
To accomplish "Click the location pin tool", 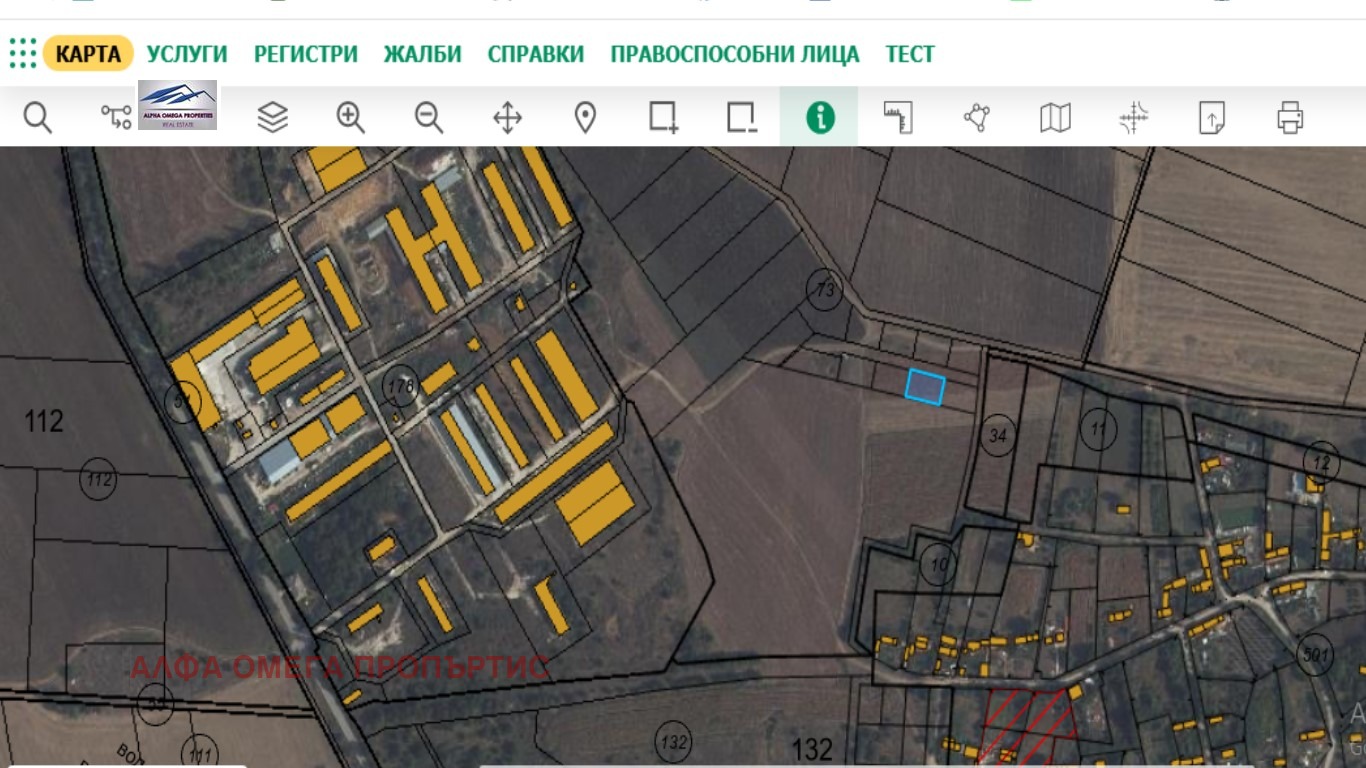I will click(x=585, y=118).
